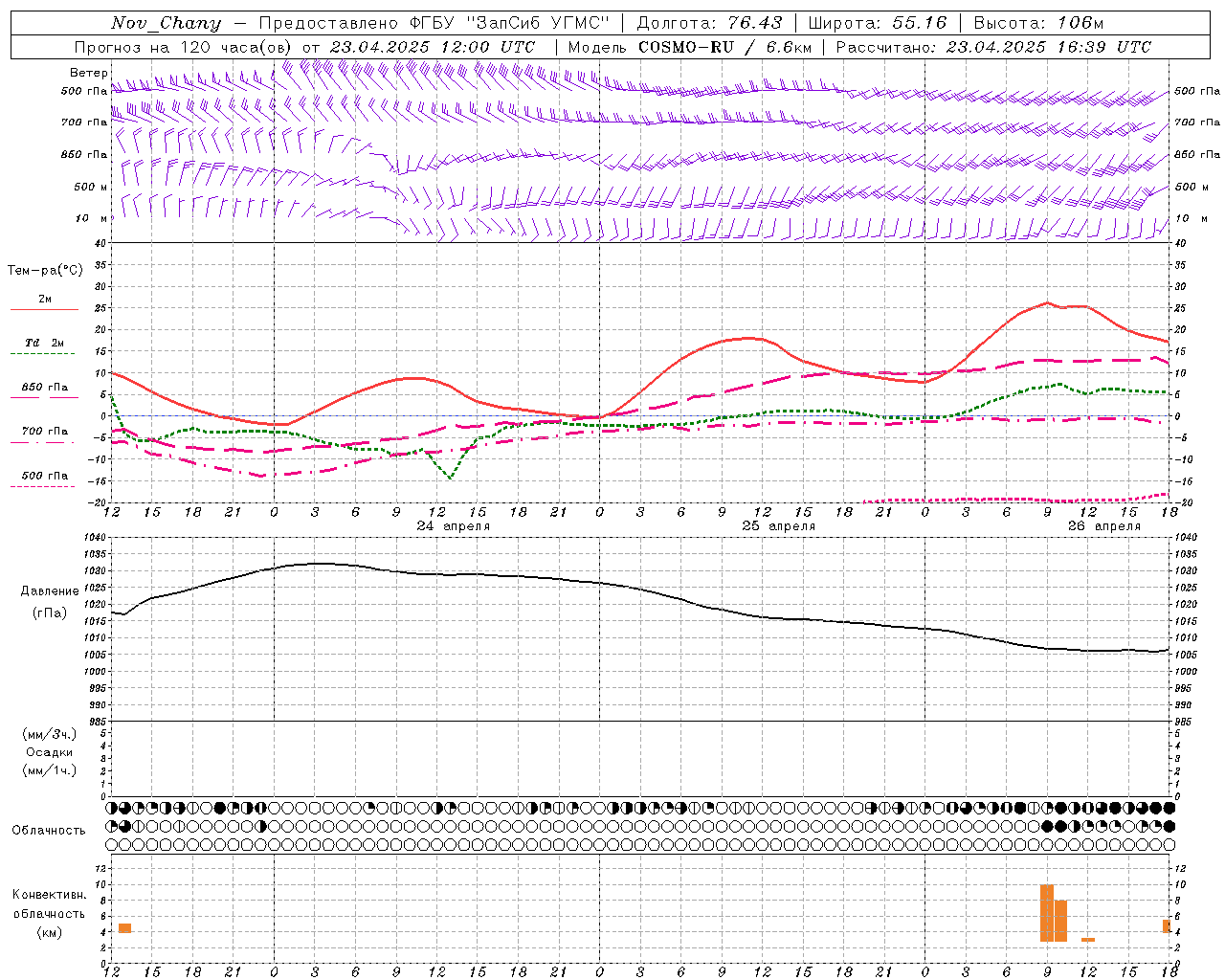Click the station name Nov_Chany

pyautogui.click(x=166, y=23)
